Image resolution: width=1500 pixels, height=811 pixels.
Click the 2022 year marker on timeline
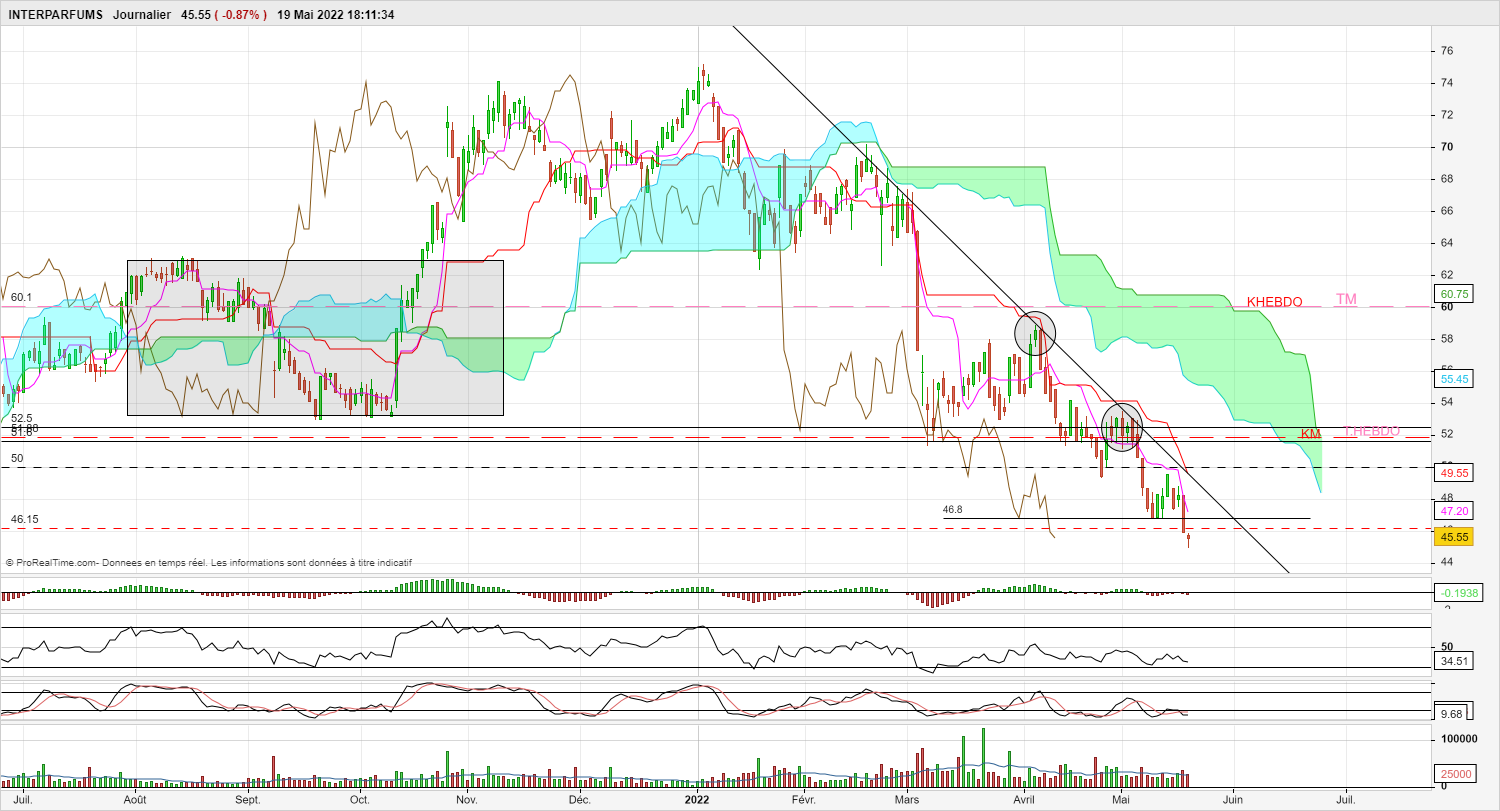pos(697,800)
